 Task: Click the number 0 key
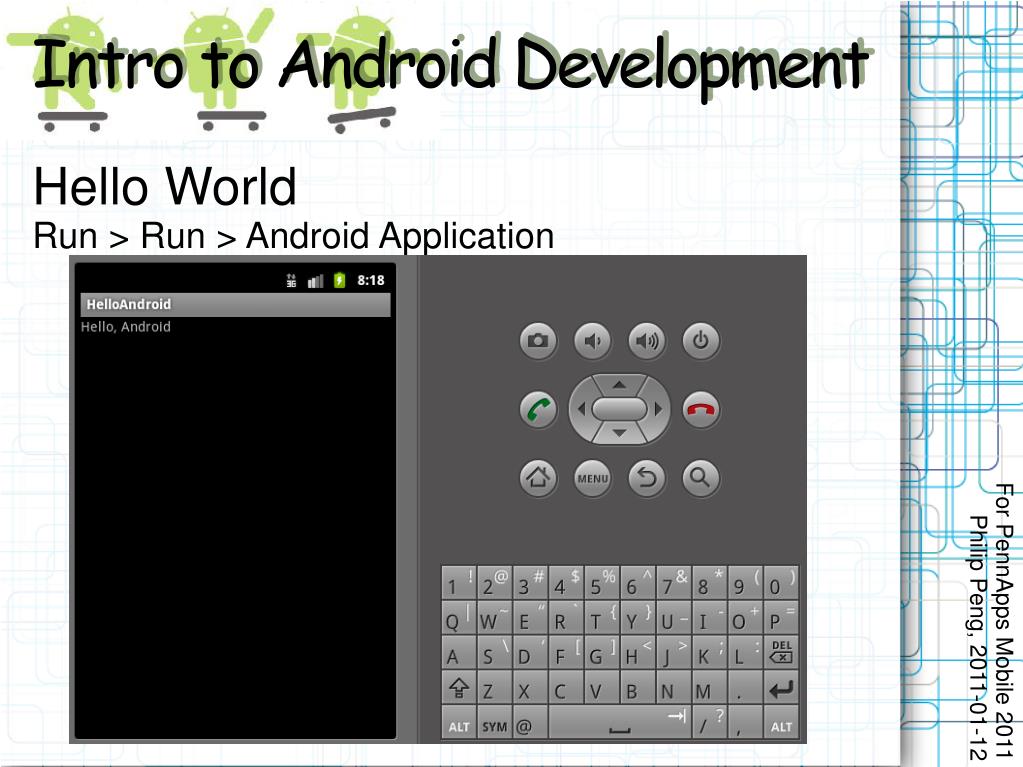click(x=780, y=582)
